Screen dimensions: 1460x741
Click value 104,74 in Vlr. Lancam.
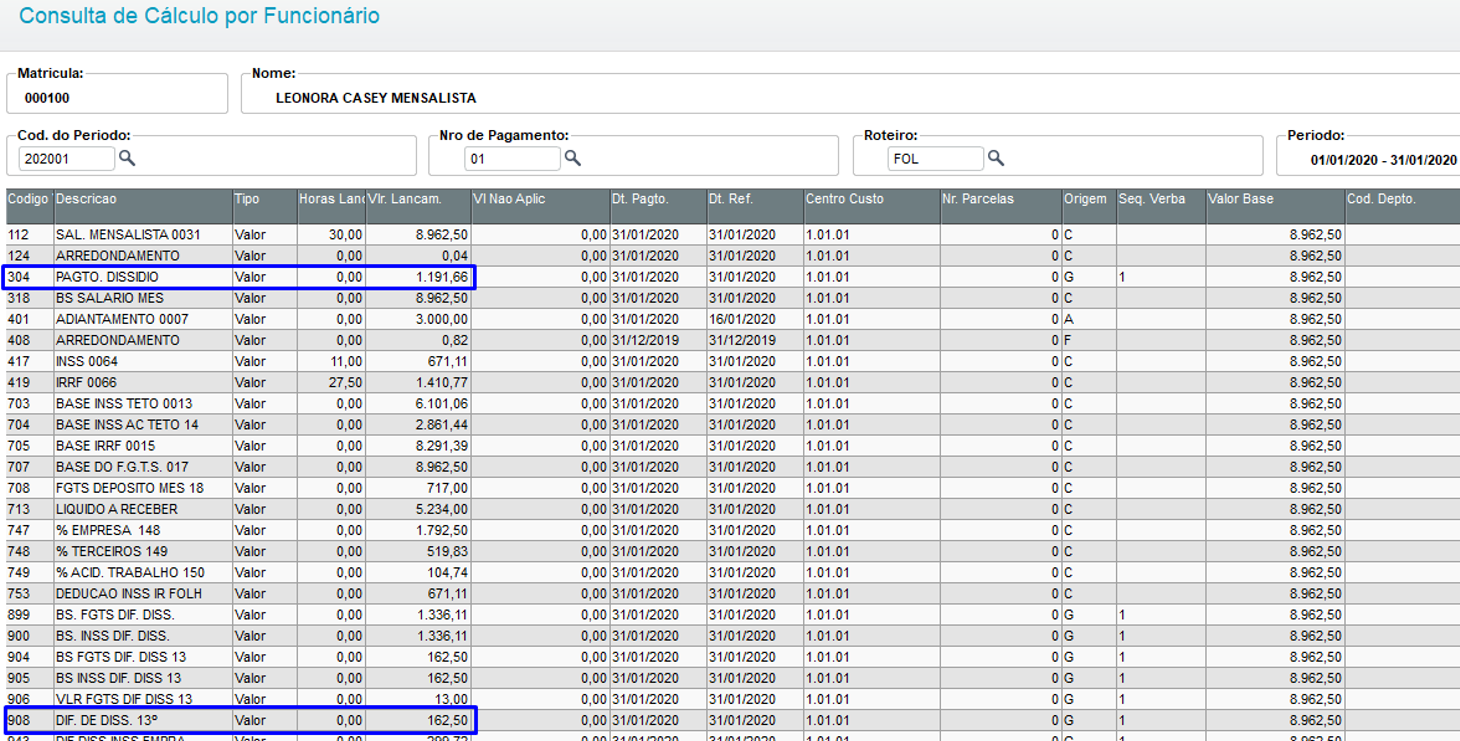click(x=448, y=573)
